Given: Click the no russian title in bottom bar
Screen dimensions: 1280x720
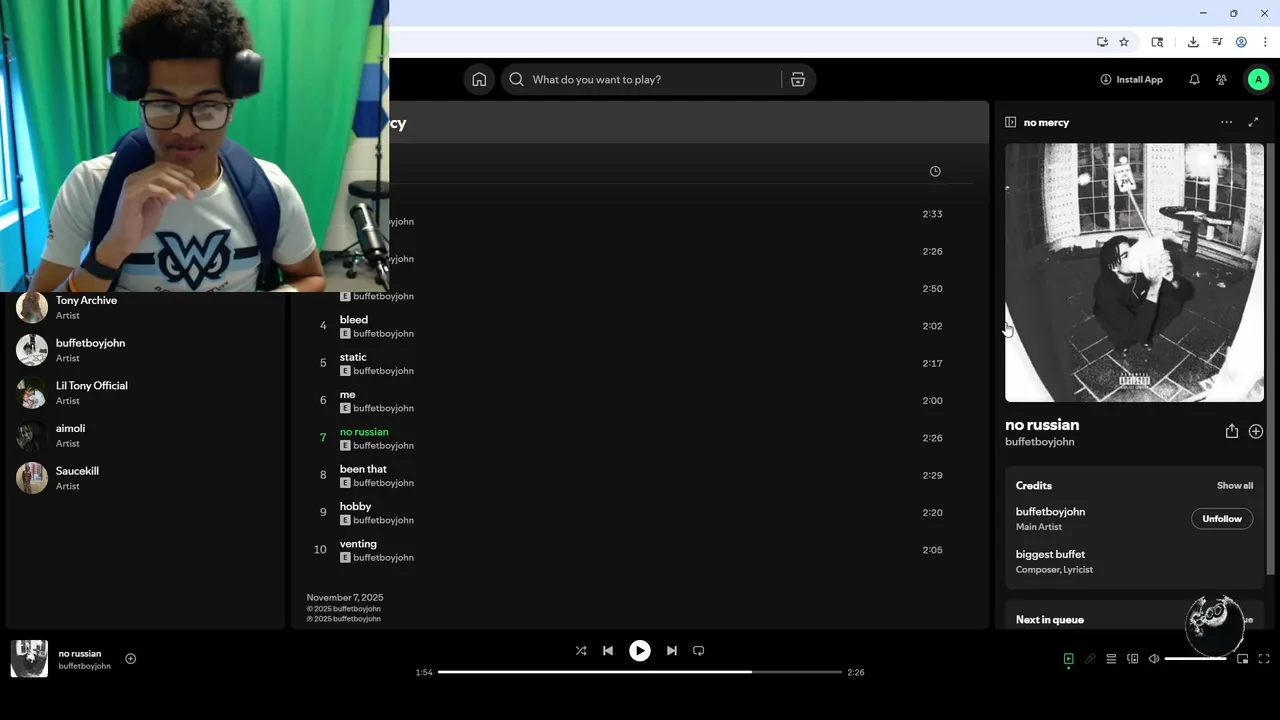Looking at the screenshot, I should point(80,654).
